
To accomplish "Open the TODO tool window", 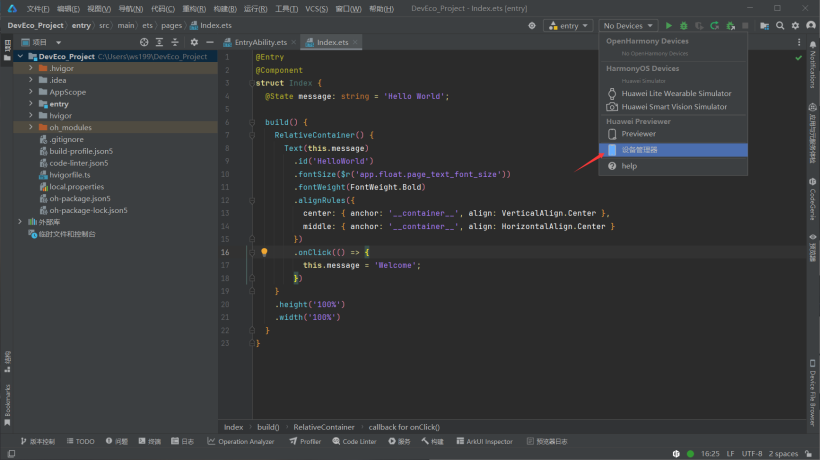I will pos(81,442).
